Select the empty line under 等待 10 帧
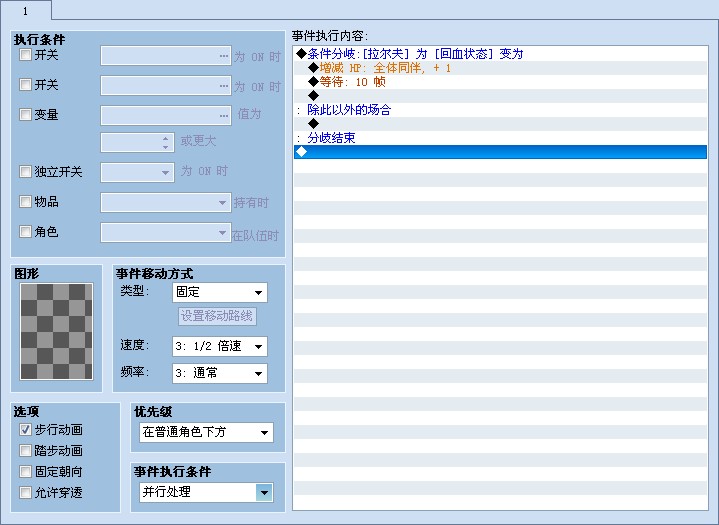 pos(500,96)
